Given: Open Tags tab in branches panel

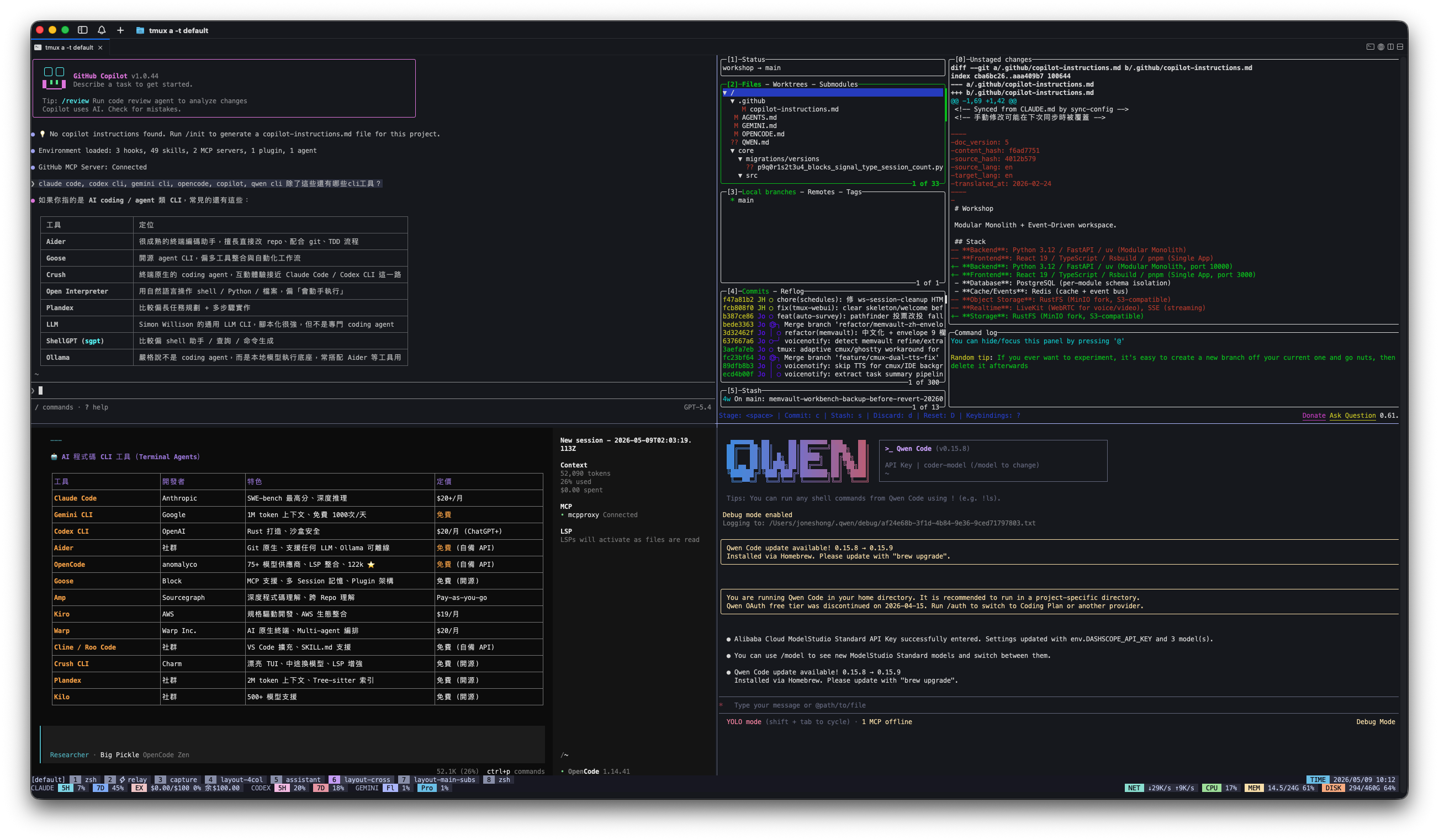Looking at the screenshot, I should [854, 192].
